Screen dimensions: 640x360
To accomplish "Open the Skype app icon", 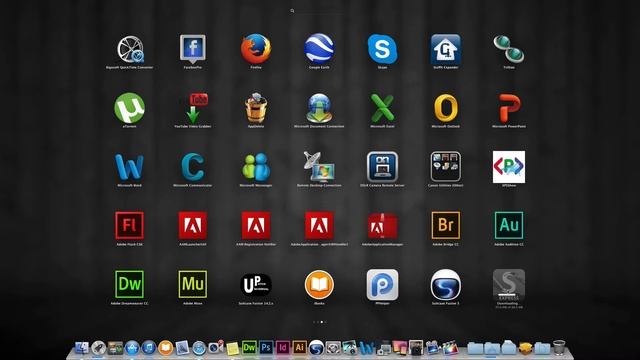I will 382,49.
